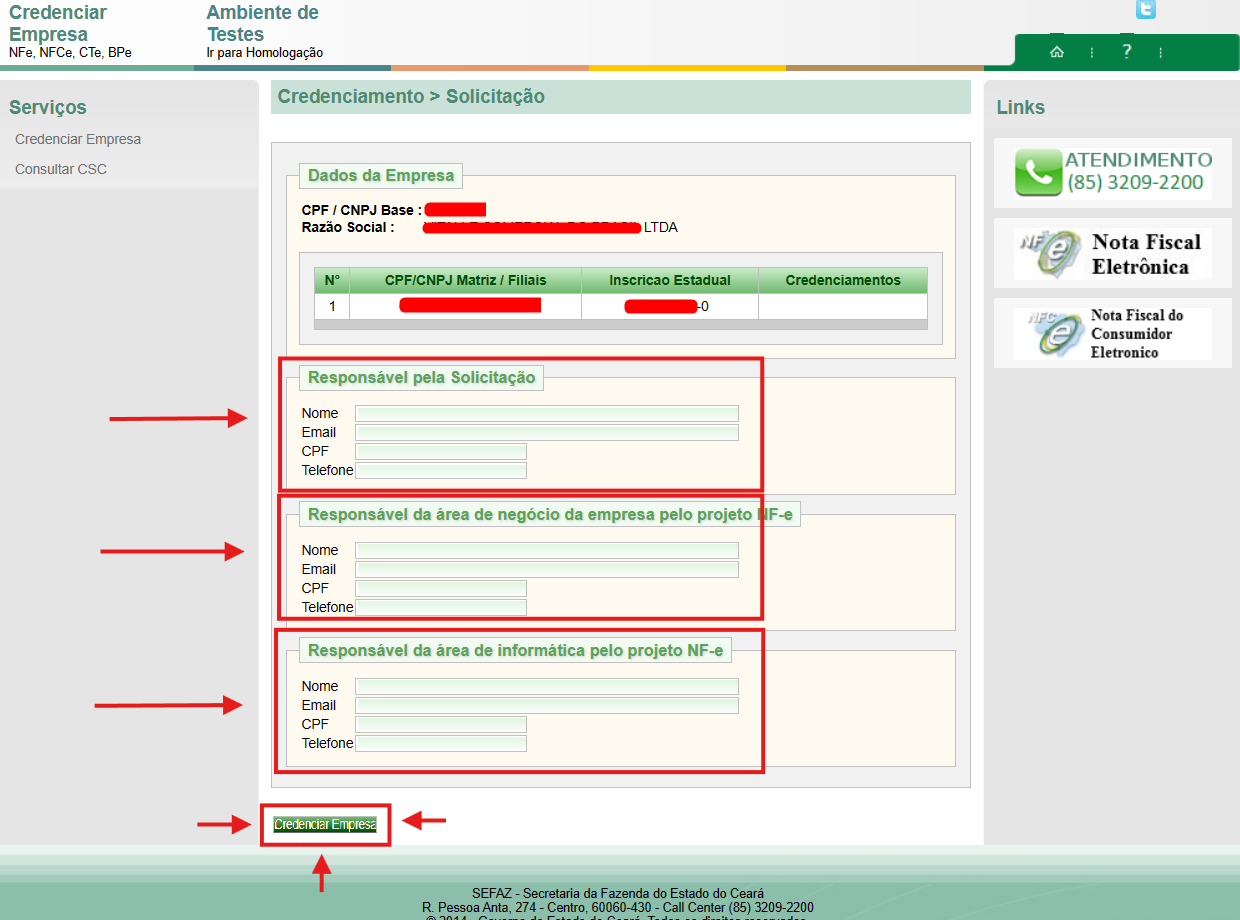Open help via the question mark icon

pyautogui.click(x=1126, y=51)
